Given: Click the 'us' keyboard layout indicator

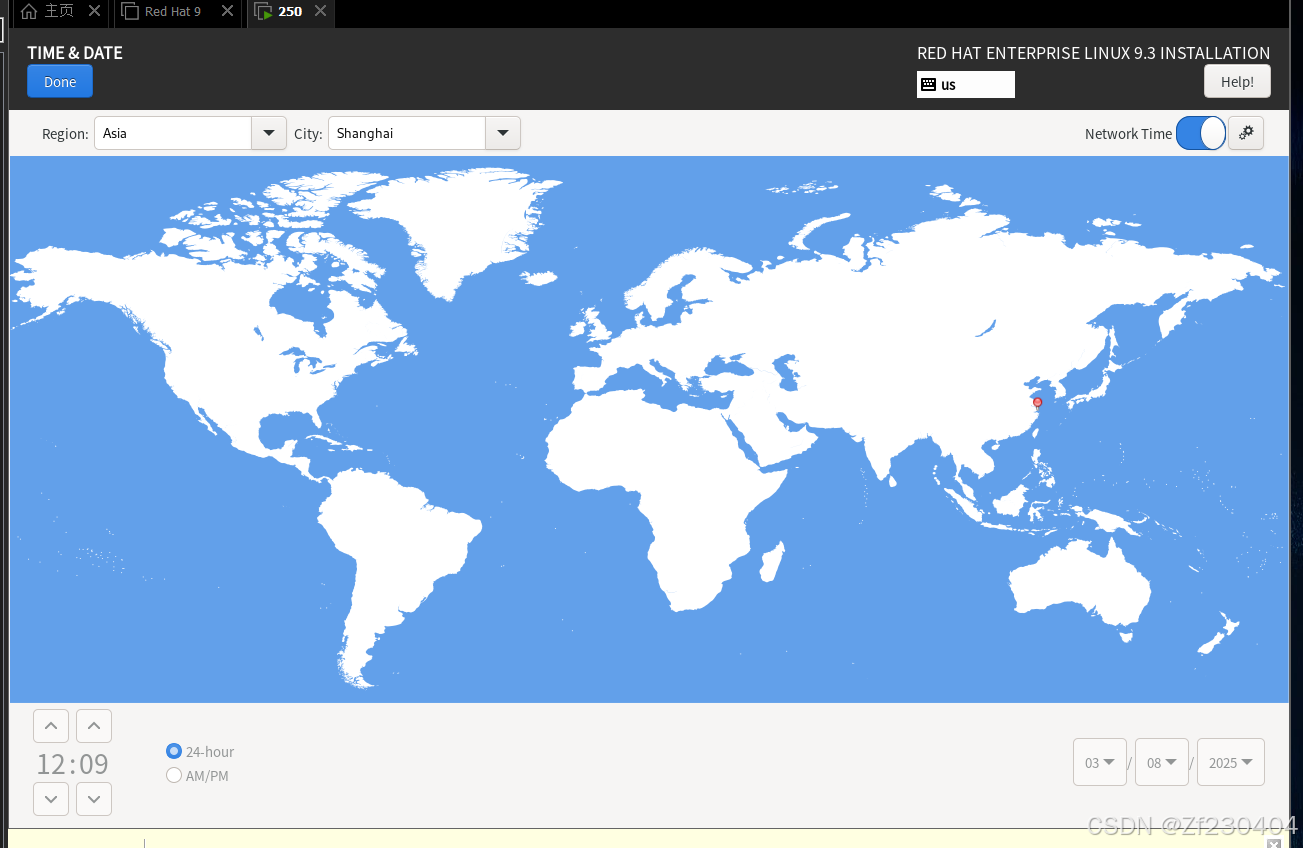Looking at the screenshot, I should [x=966, y=85].
